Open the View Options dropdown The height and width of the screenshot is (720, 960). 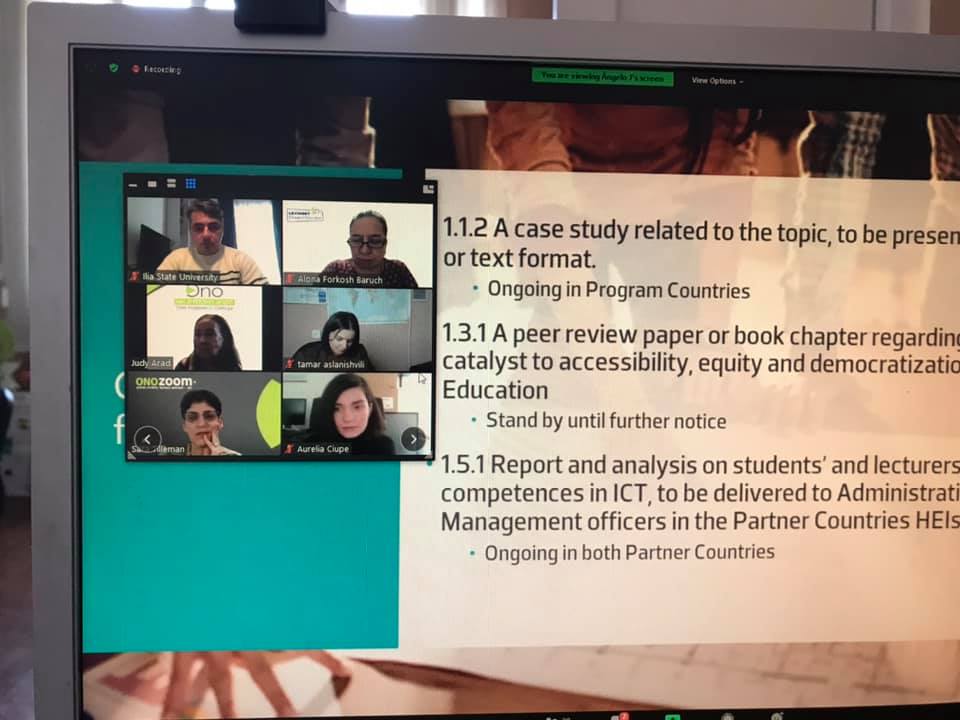tap(717, 81)
